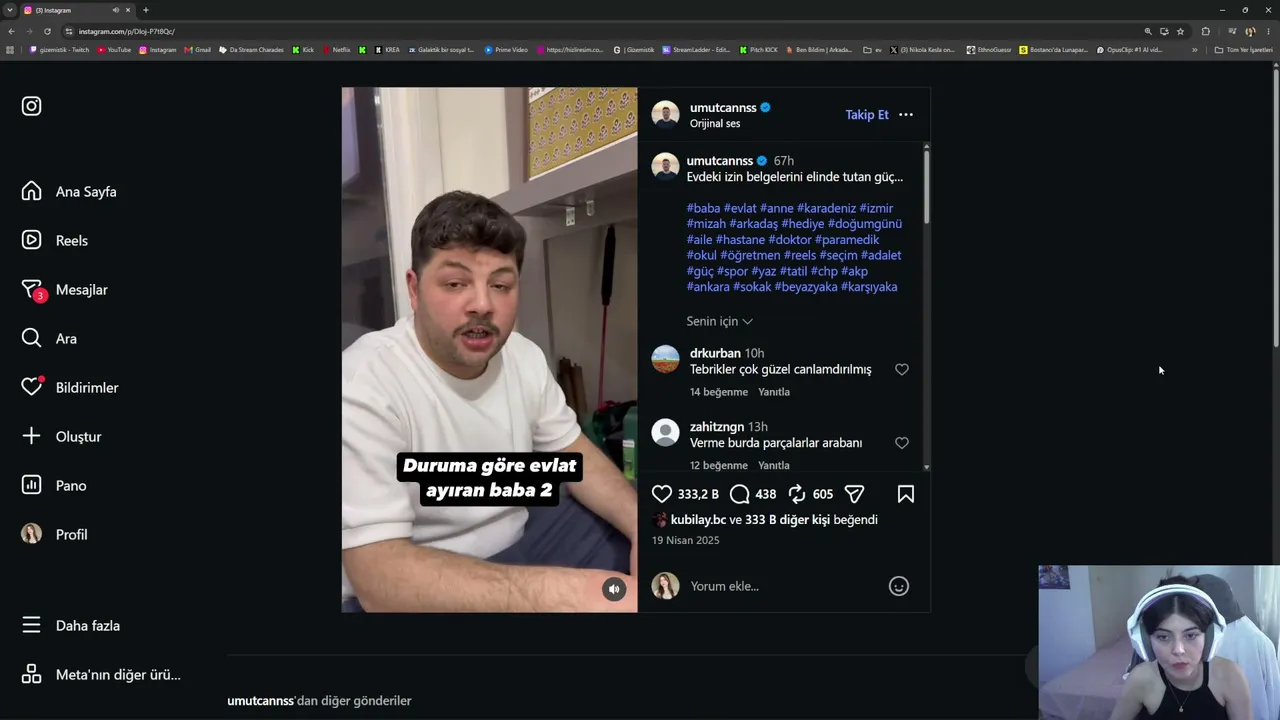Expand the Senin için comment sort dropdown
Image resolution: width=1280 pixels, height=720 pixels.
coord(720,321)
